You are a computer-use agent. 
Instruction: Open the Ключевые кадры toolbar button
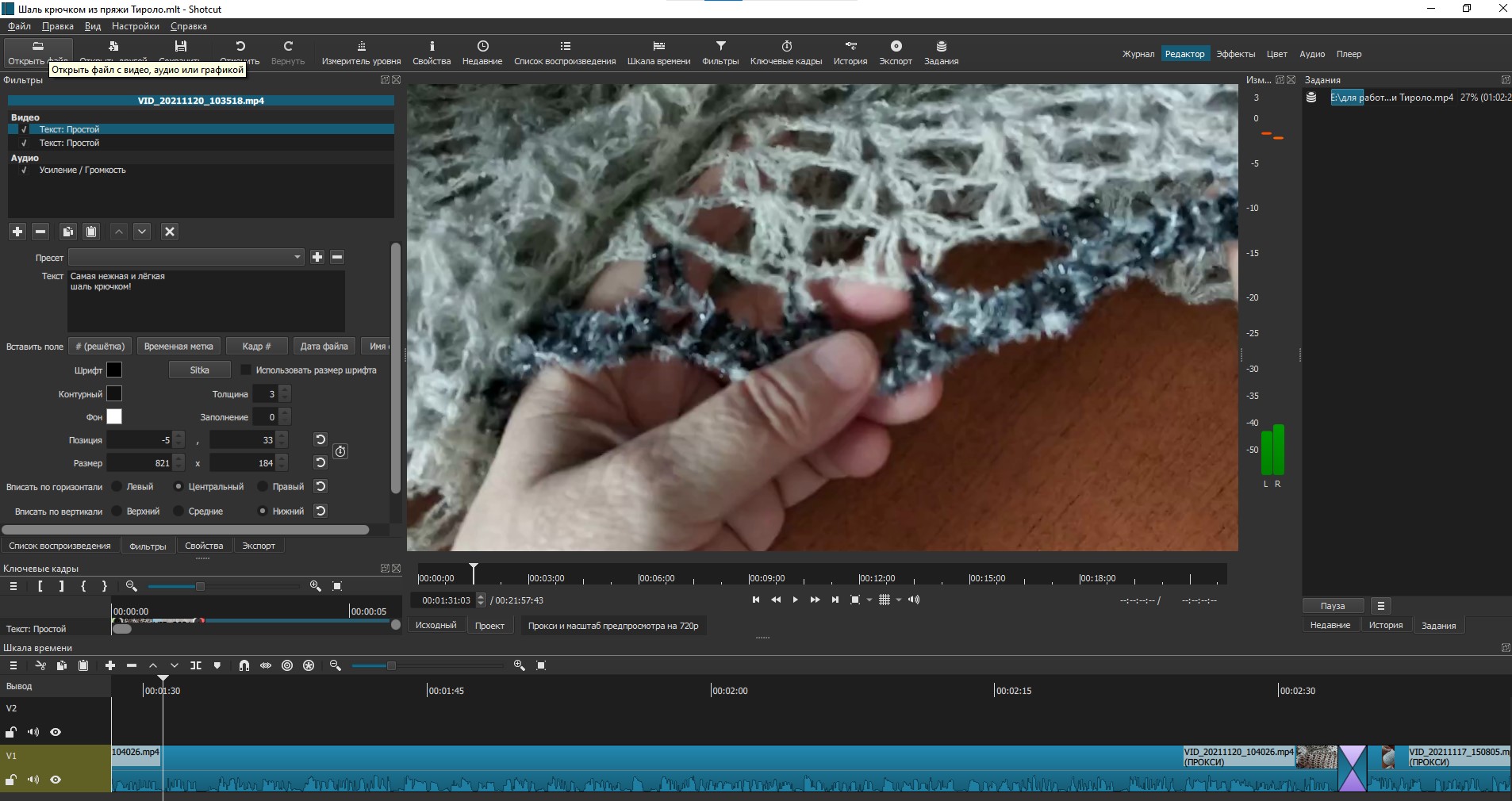click(785, 52)
